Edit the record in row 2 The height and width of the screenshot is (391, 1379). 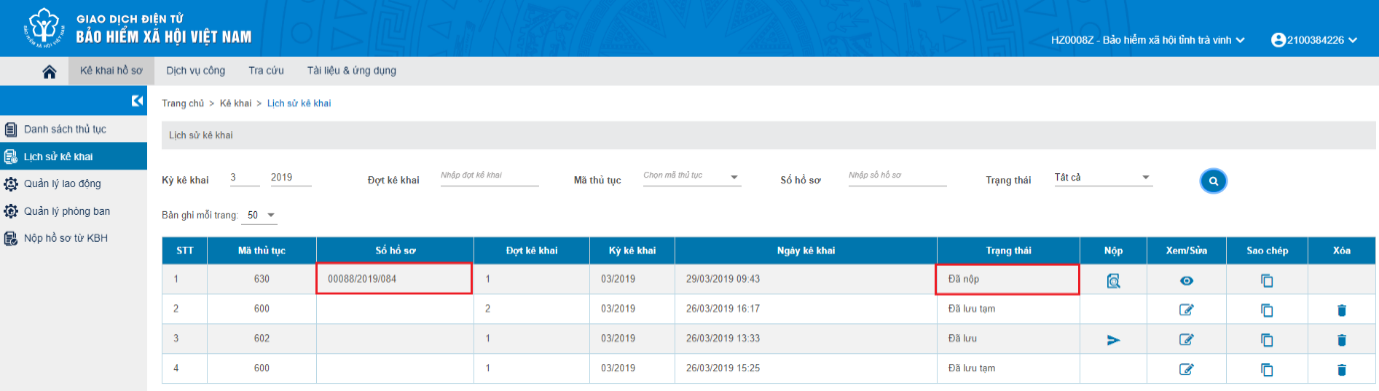pyautogui.click(x=1186, y=311)
